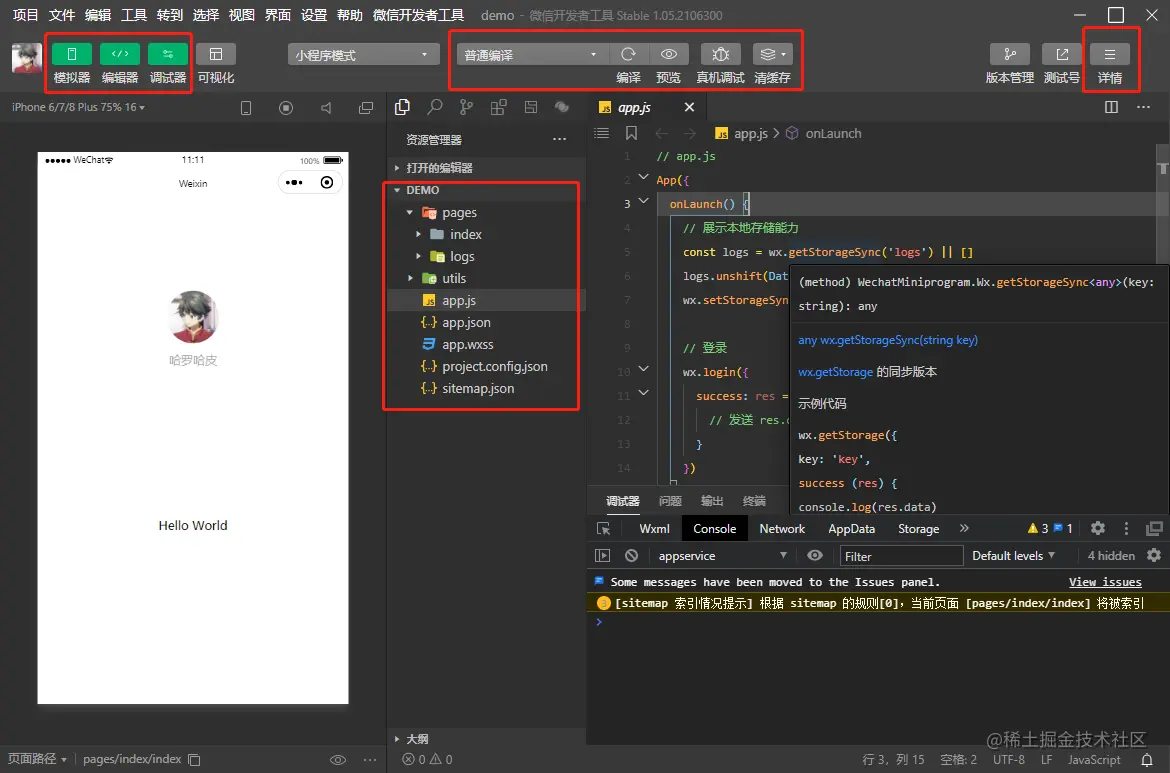Switch to the Storage devtools tab
Image resolution: width=1170 pixels, height=773 pixels.
(919, 528)
